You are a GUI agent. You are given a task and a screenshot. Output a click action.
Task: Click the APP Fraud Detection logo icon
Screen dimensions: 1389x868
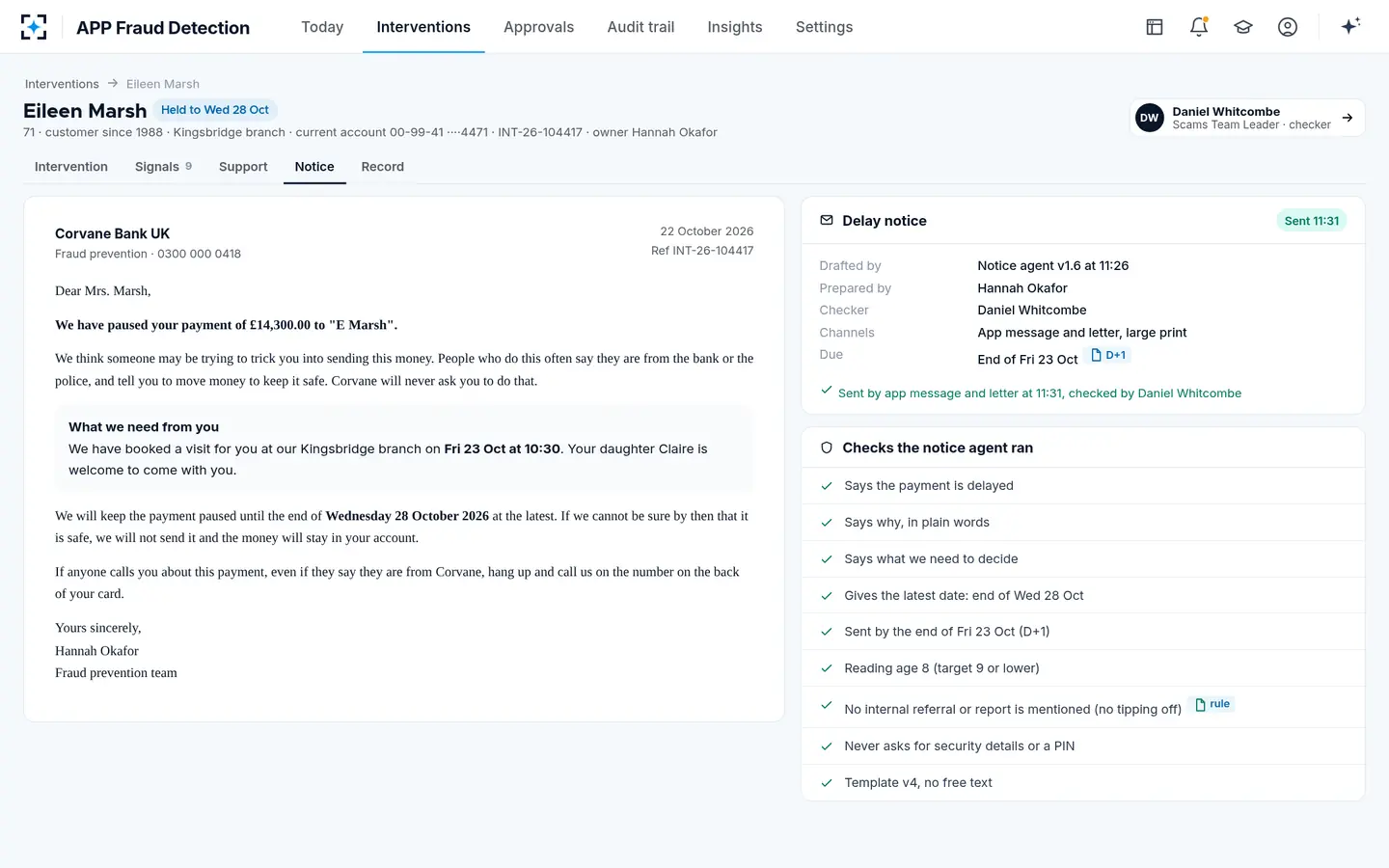(34, 27)
